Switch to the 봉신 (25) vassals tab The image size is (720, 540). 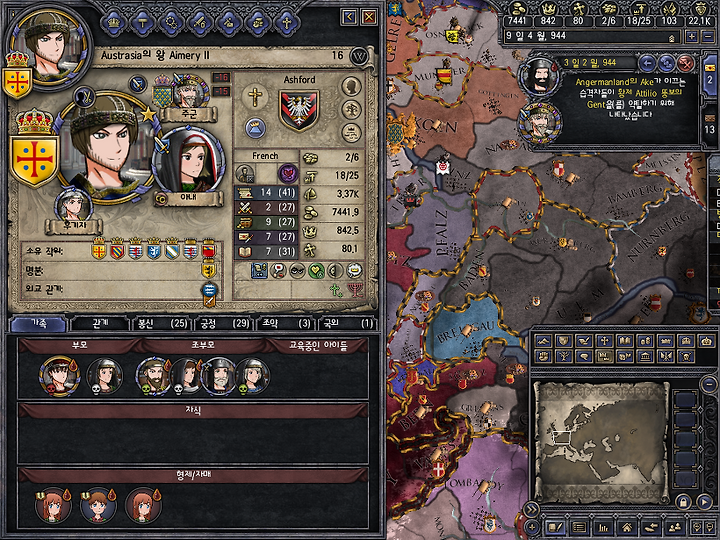(x=162, y=323)
